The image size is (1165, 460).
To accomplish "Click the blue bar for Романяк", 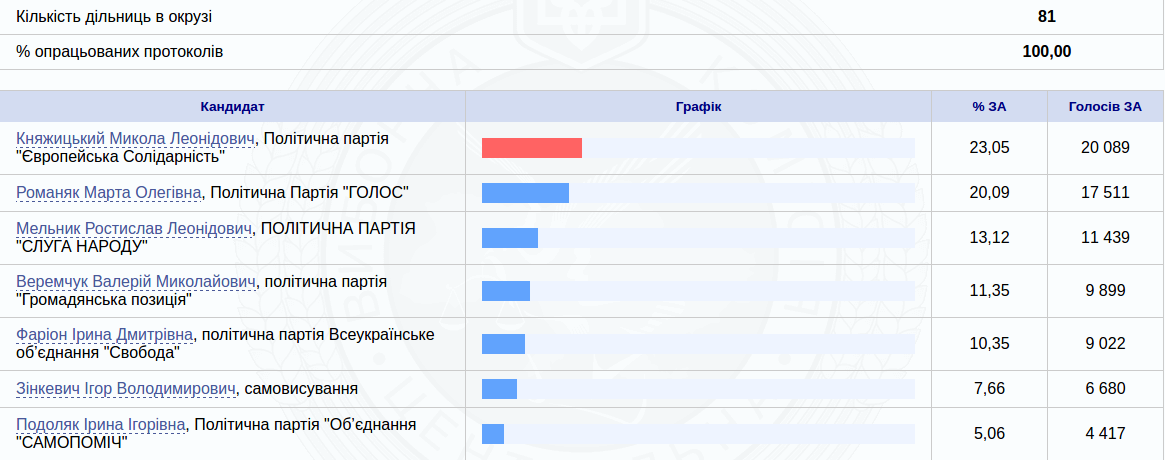I will (525, 193).
